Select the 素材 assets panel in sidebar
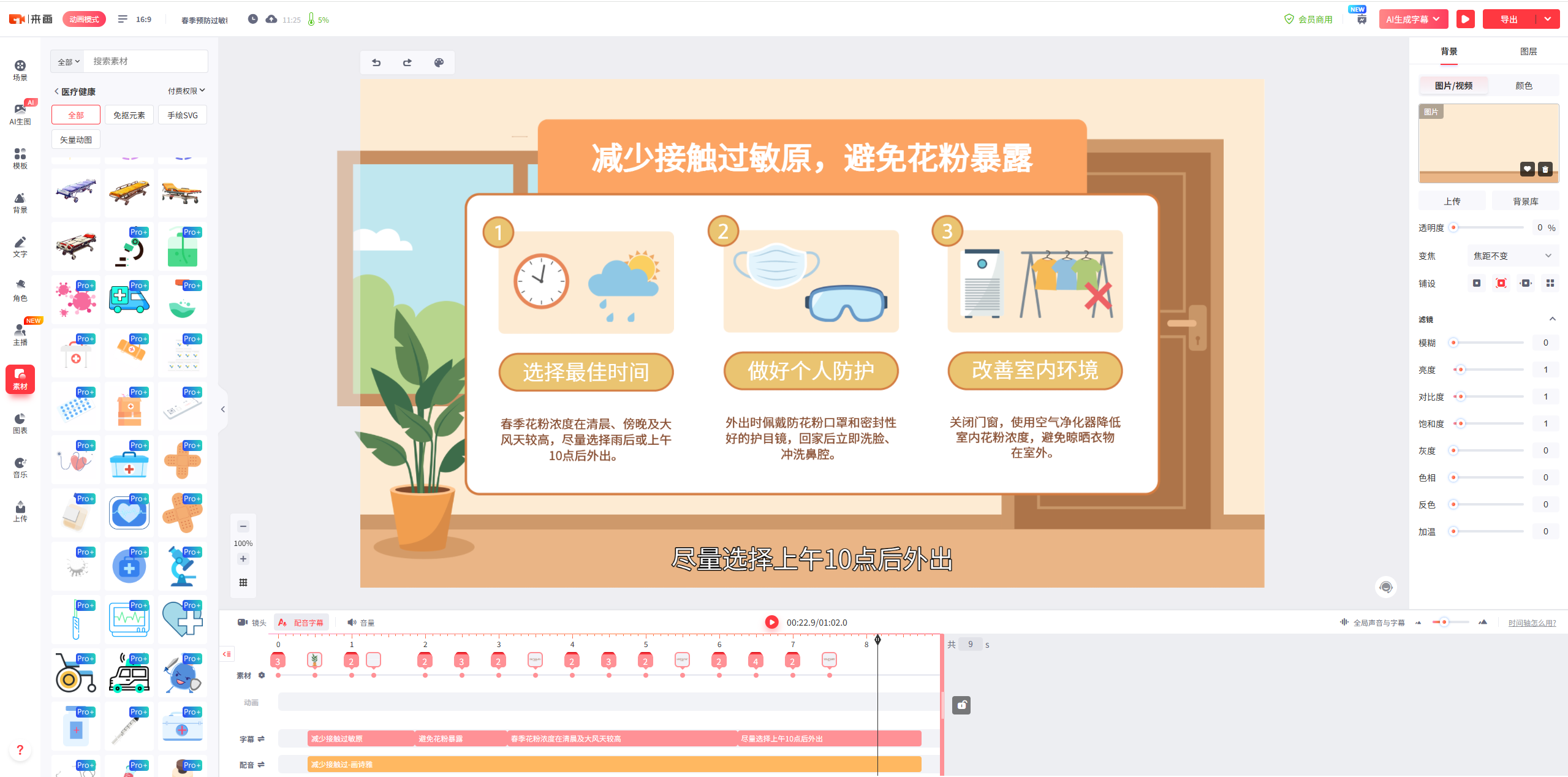The image size is (1568, 777). pos(20,379)
